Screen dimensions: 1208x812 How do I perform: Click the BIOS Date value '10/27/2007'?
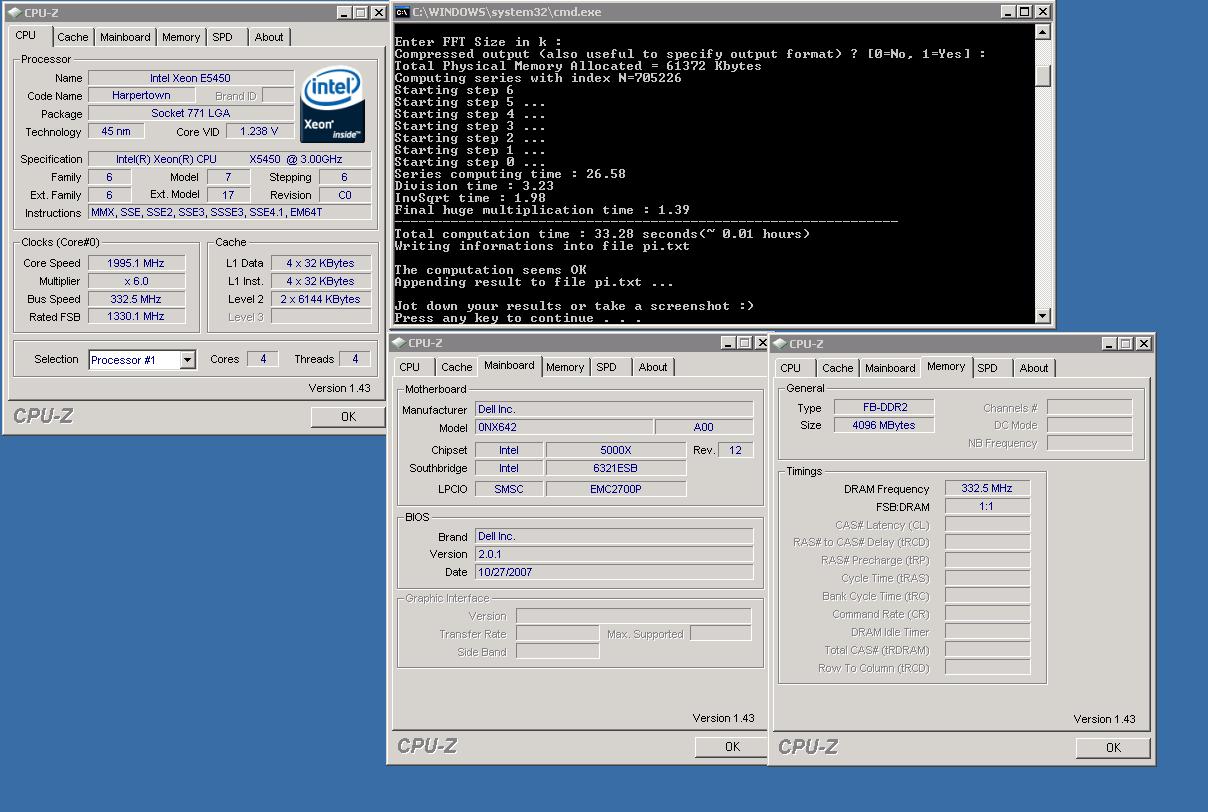click(x=613, y=572)
